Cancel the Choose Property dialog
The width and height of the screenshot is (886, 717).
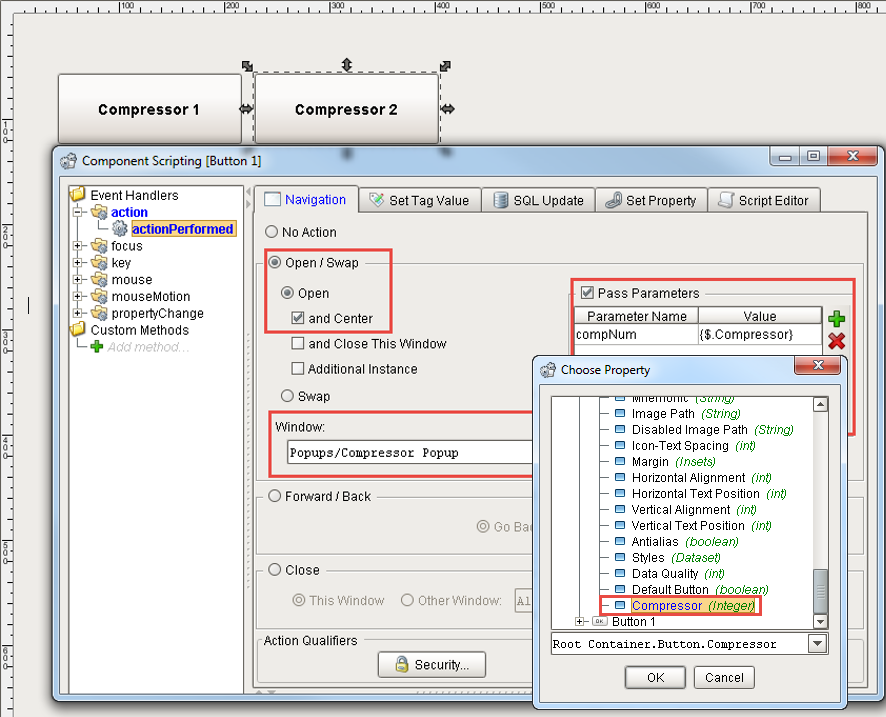[x=724, y=677]
